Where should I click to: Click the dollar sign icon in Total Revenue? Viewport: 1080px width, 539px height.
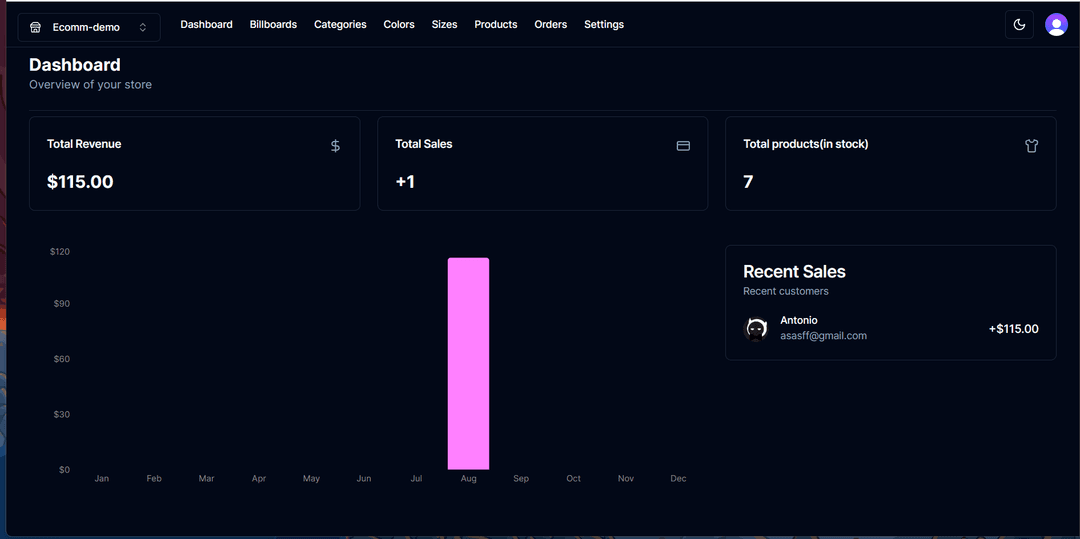[335, 146]
